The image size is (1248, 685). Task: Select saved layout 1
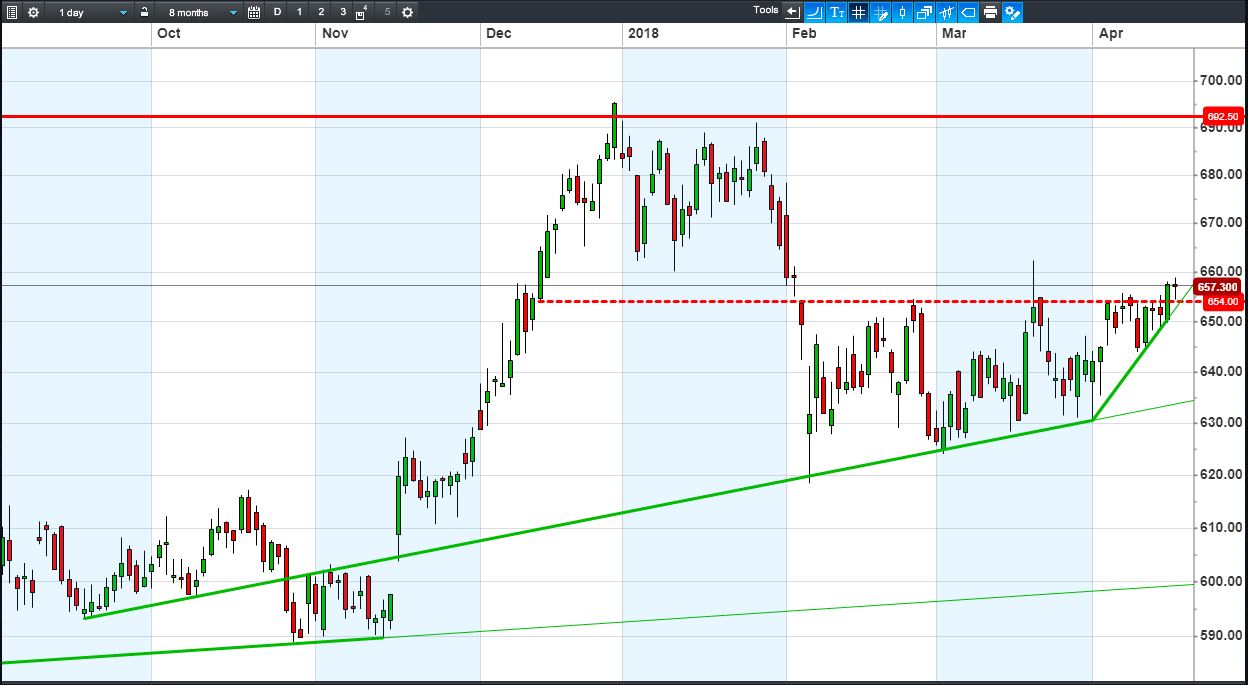[x=299, y=12]
